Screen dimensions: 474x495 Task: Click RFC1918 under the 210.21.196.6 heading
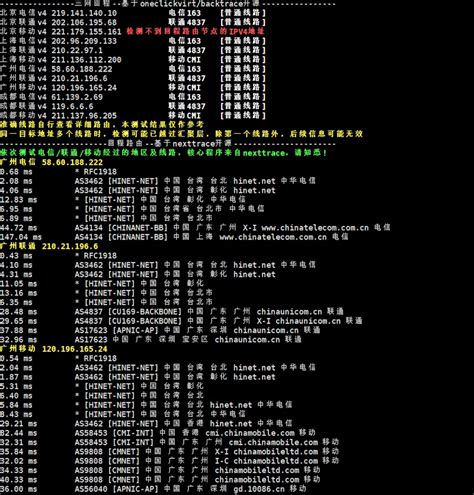pos(100,256)
